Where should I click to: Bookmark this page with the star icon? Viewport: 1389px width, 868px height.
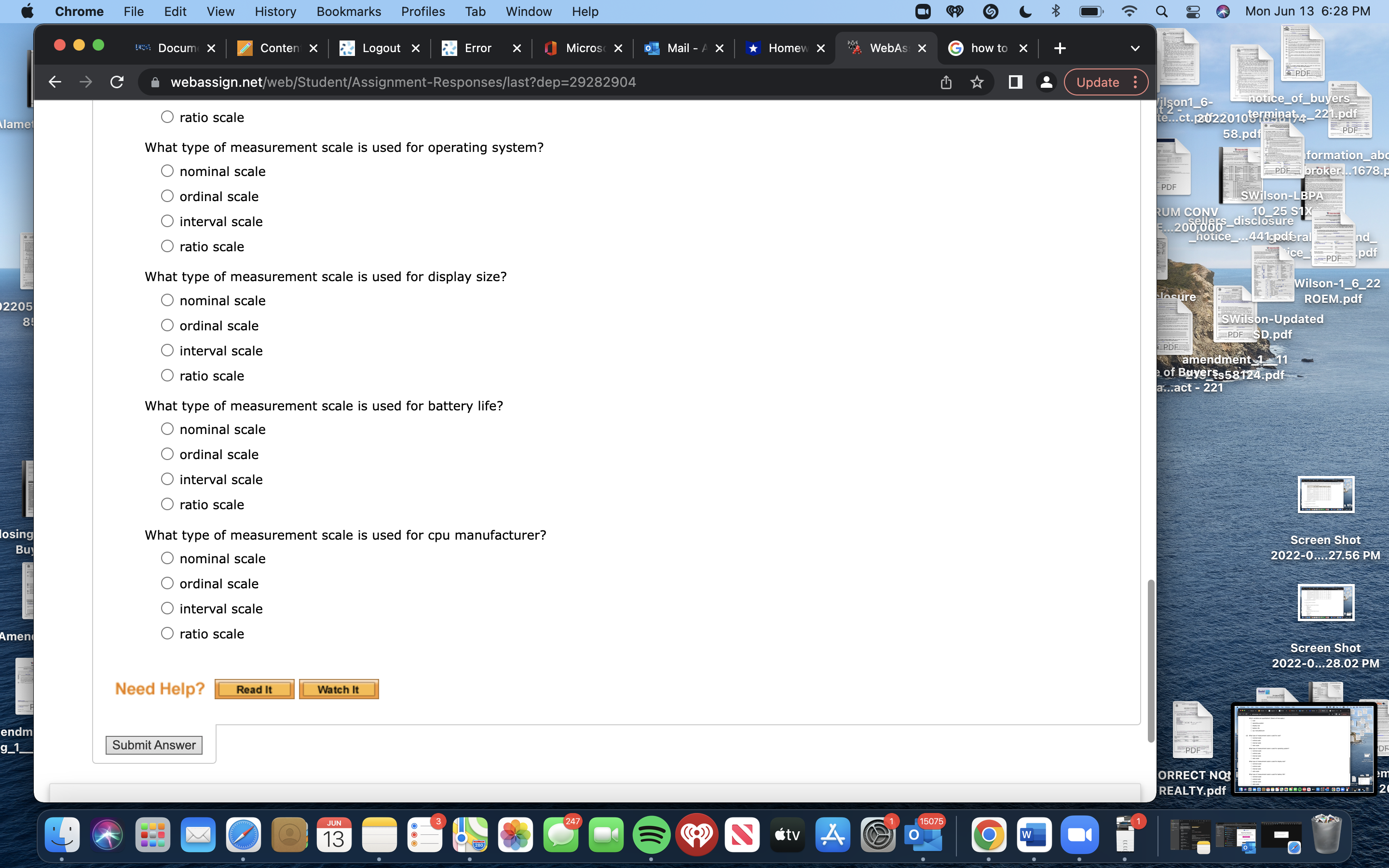[x=977, y=81]
